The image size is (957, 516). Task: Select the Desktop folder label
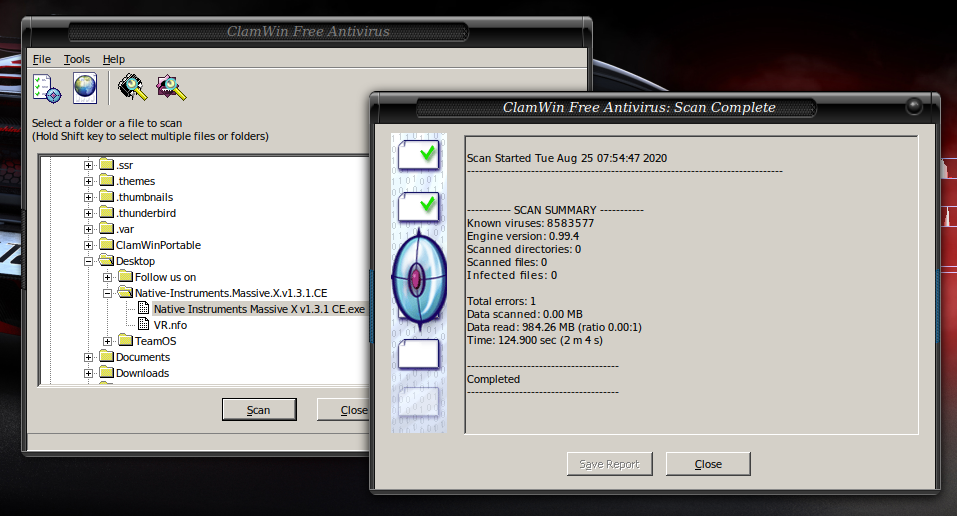pyautogui.click(x=135, y=261)
